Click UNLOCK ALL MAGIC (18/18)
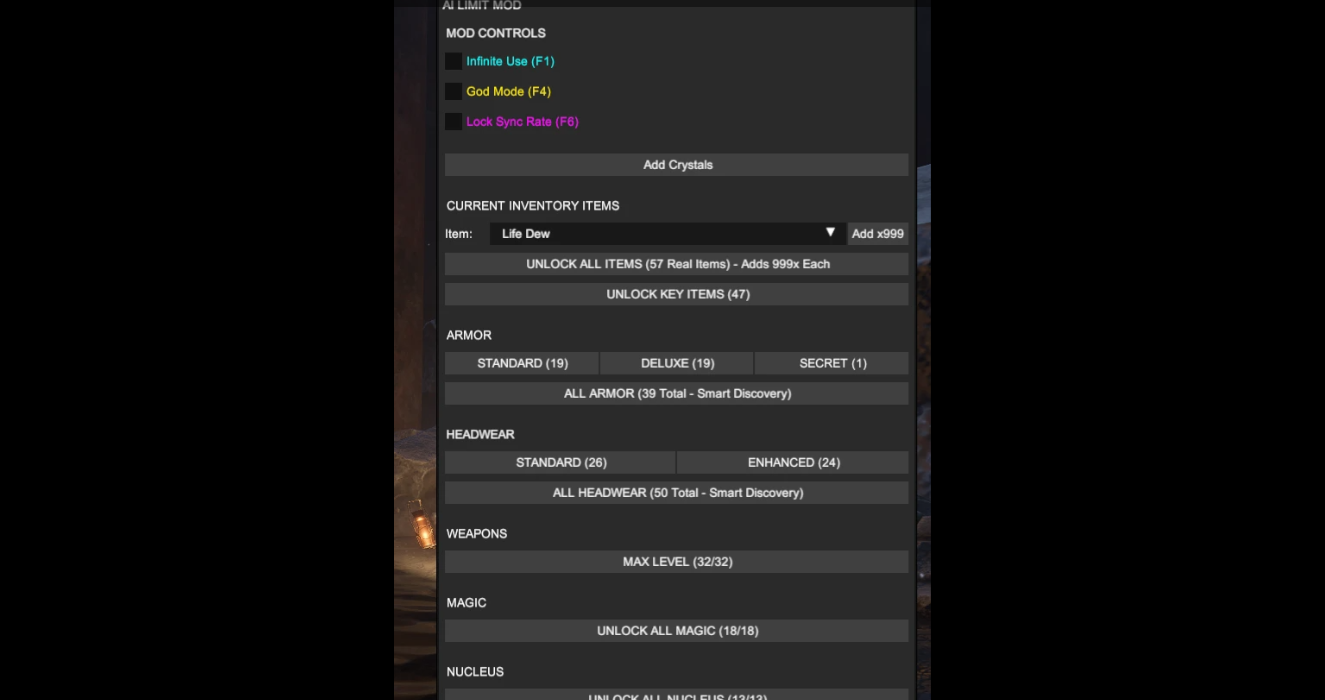 coord(677,631)
